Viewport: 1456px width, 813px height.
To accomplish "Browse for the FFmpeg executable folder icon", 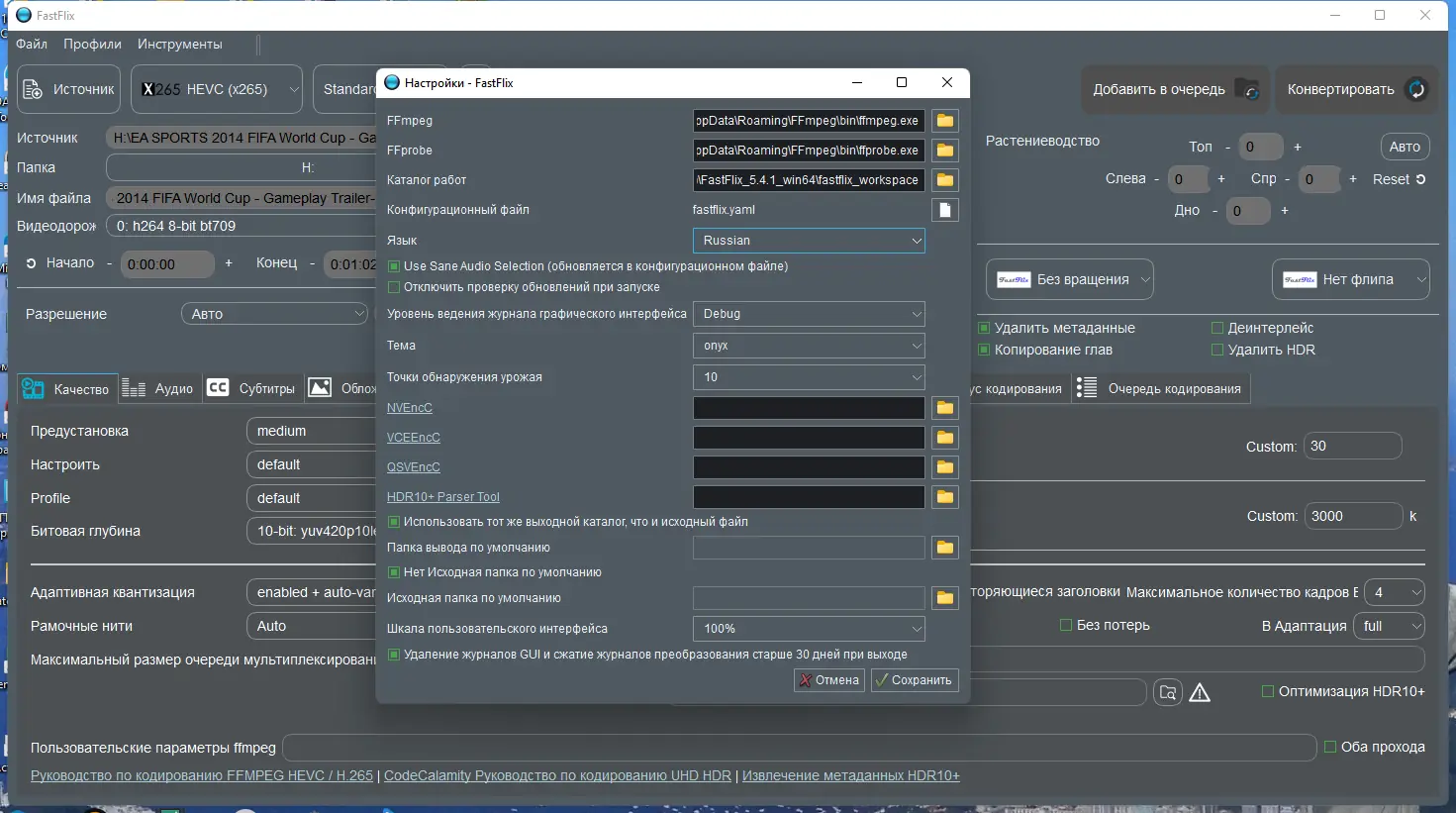I will tap(945, 121).
